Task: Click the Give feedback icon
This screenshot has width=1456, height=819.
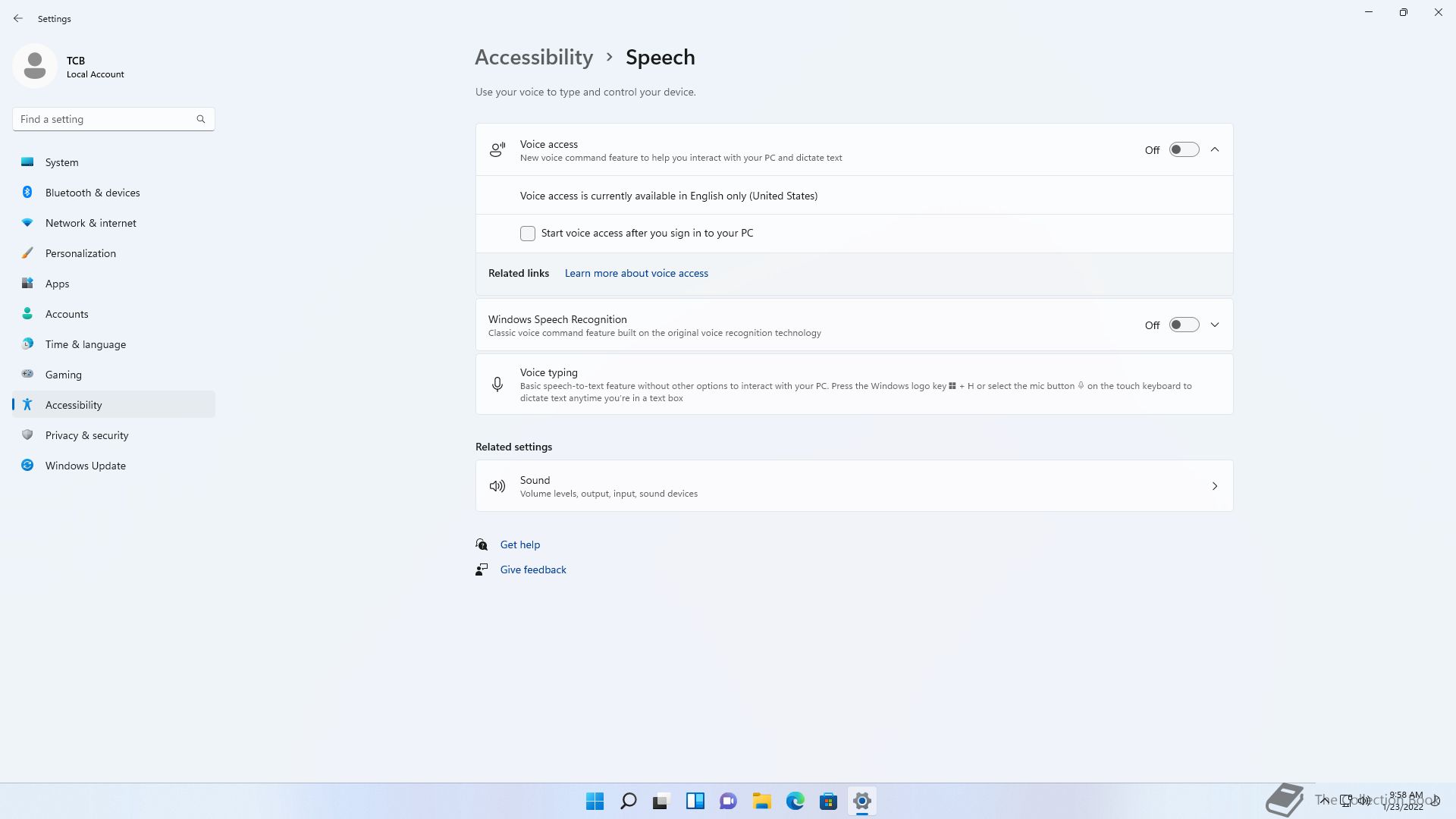Action: tap(482, 570)
